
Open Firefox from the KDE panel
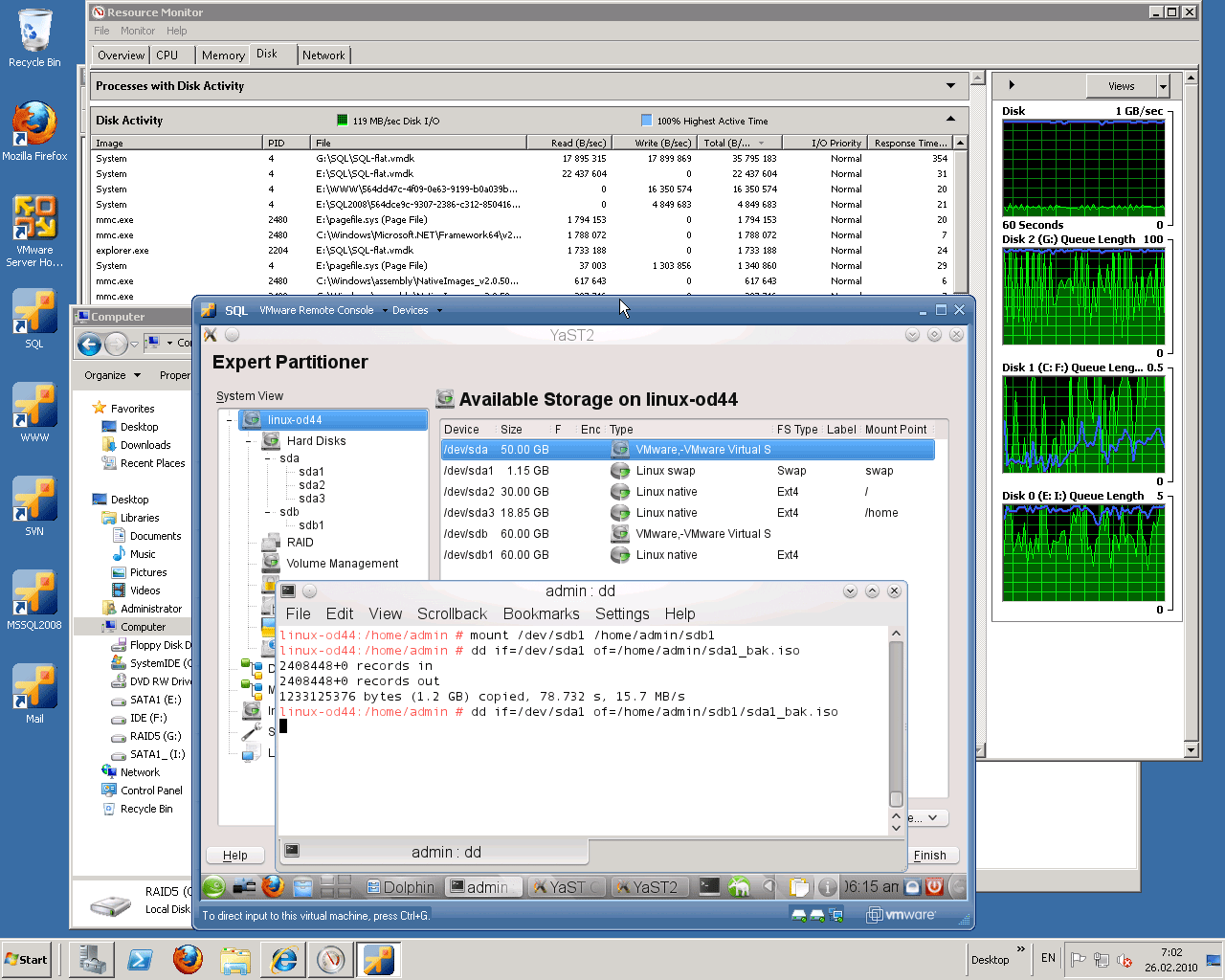[x=273, y=887]
